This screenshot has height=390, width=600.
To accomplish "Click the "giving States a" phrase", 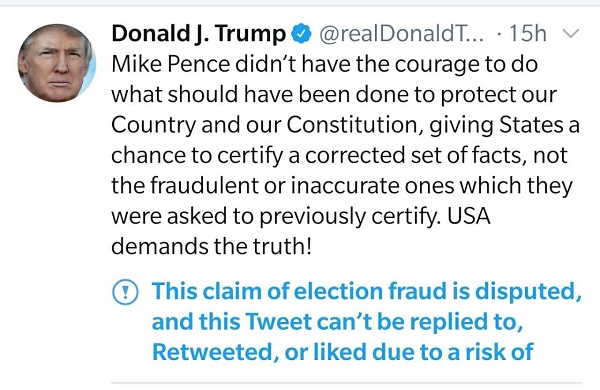I will (x=504, y=126).
